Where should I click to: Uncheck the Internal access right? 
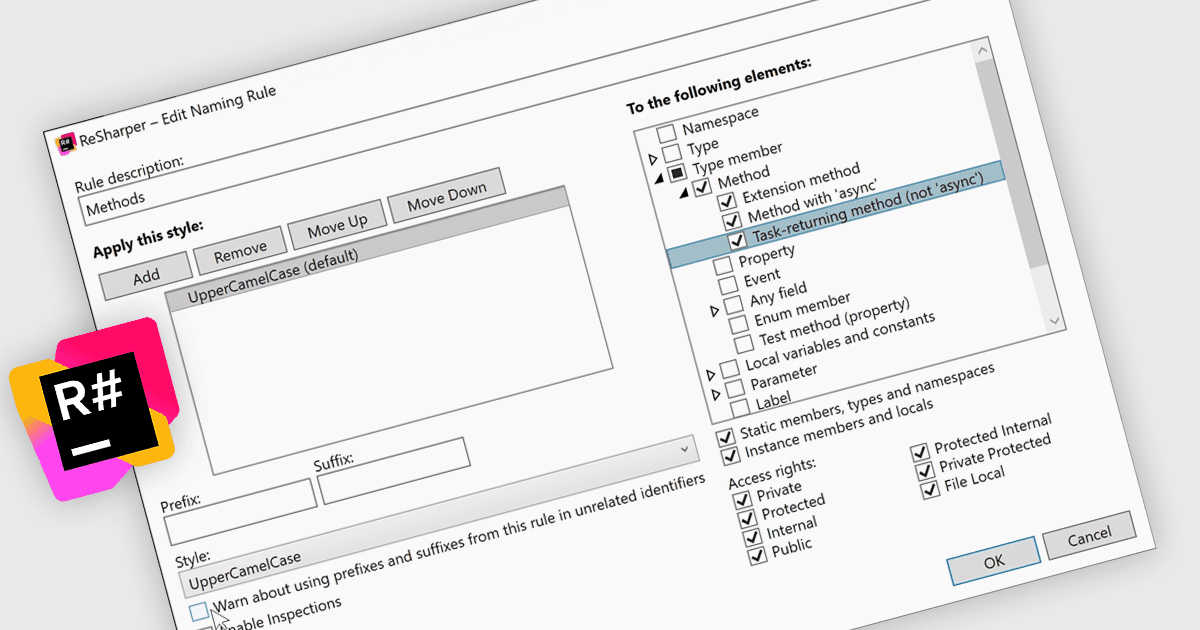[x=751, y=536]
